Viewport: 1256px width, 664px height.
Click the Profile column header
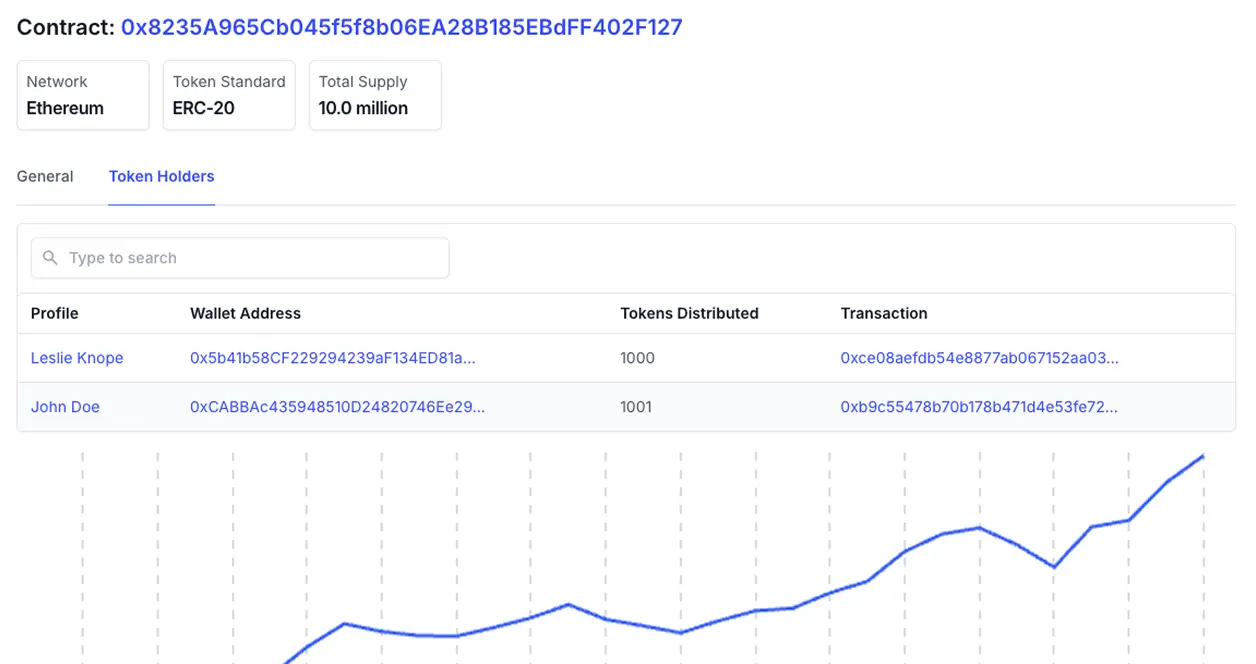tap(55, 313)
